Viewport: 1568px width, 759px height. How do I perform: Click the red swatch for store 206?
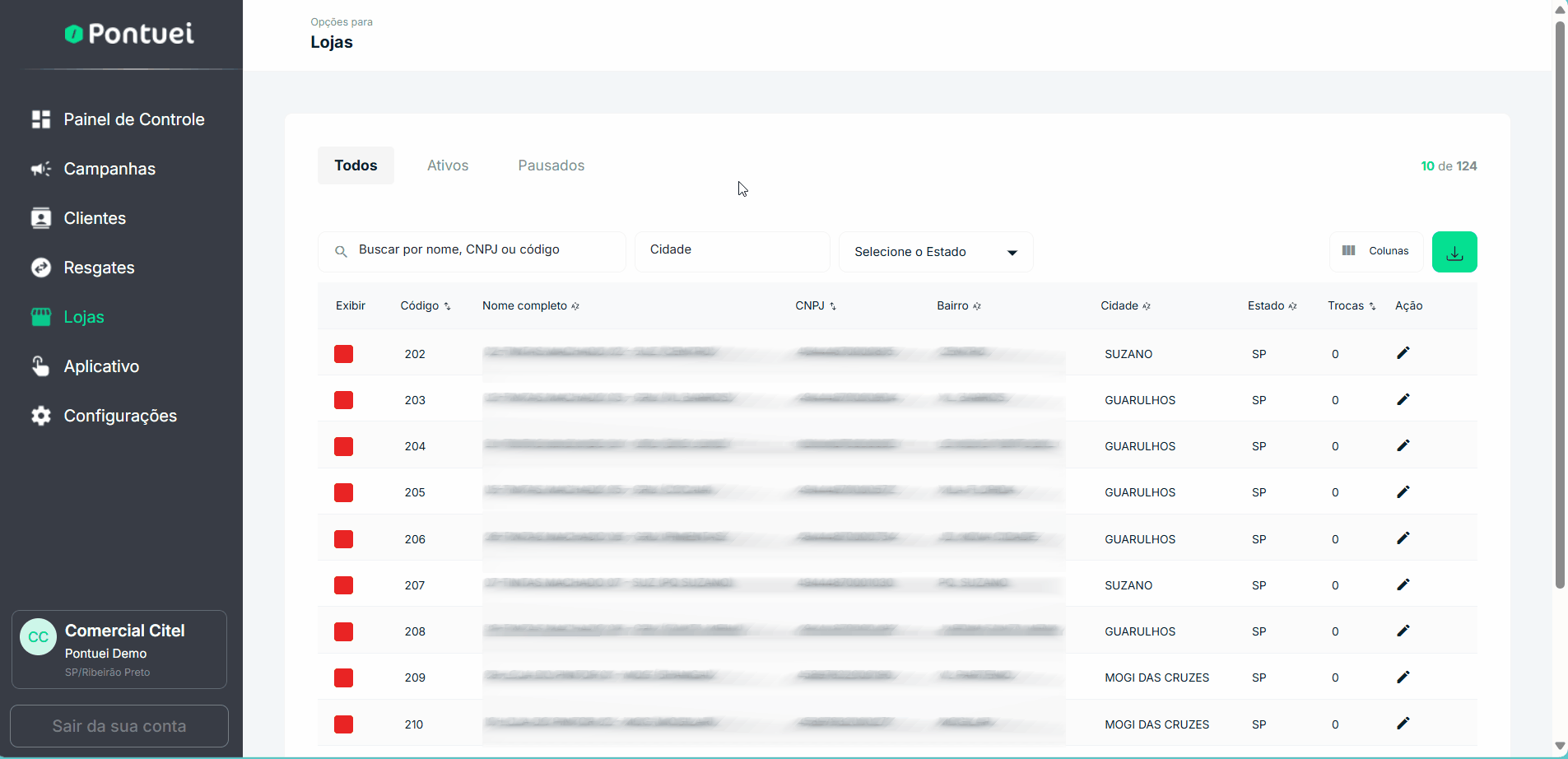pos(343,539)
